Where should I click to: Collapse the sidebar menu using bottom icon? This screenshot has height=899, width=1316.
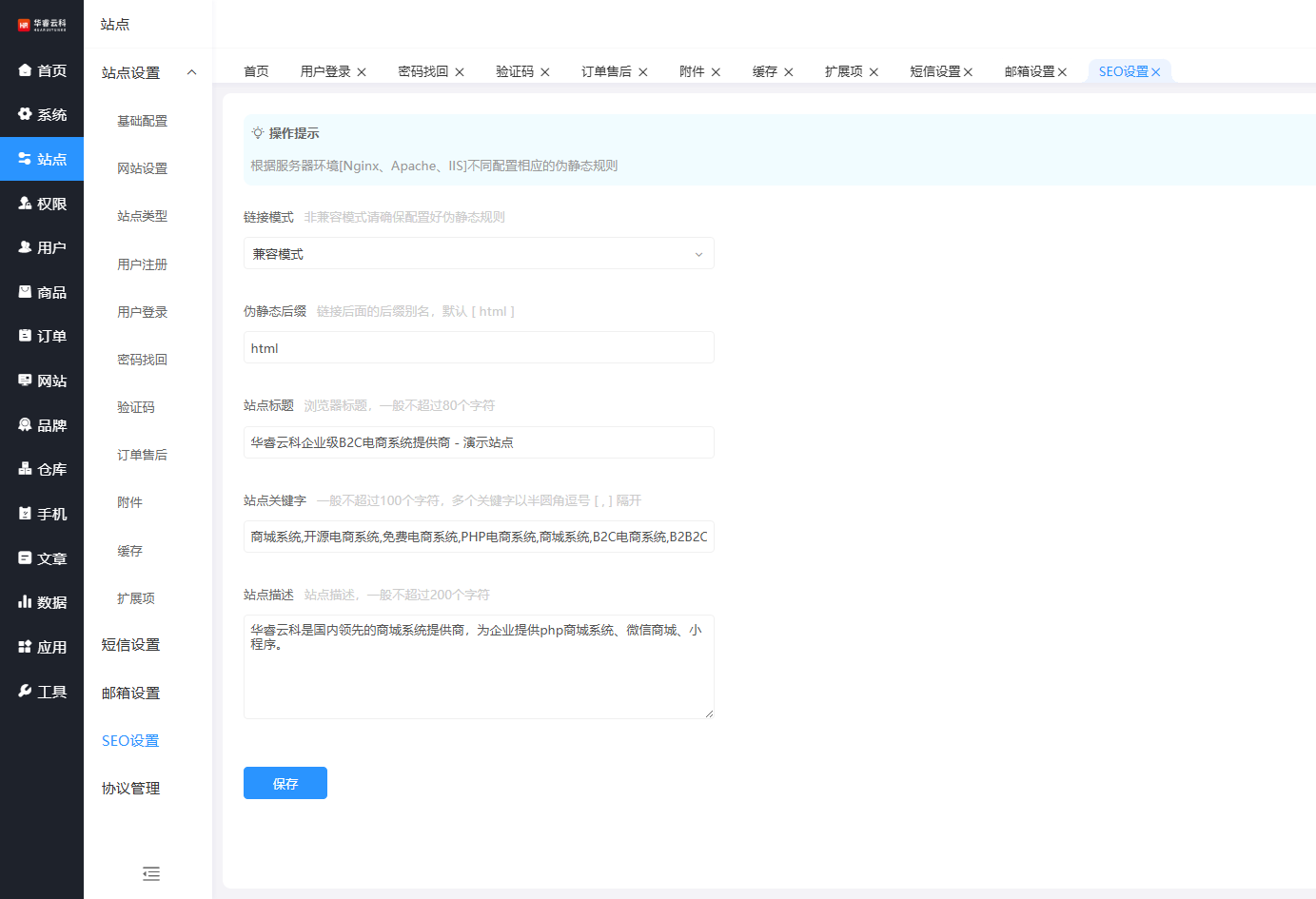click(150, 873)
